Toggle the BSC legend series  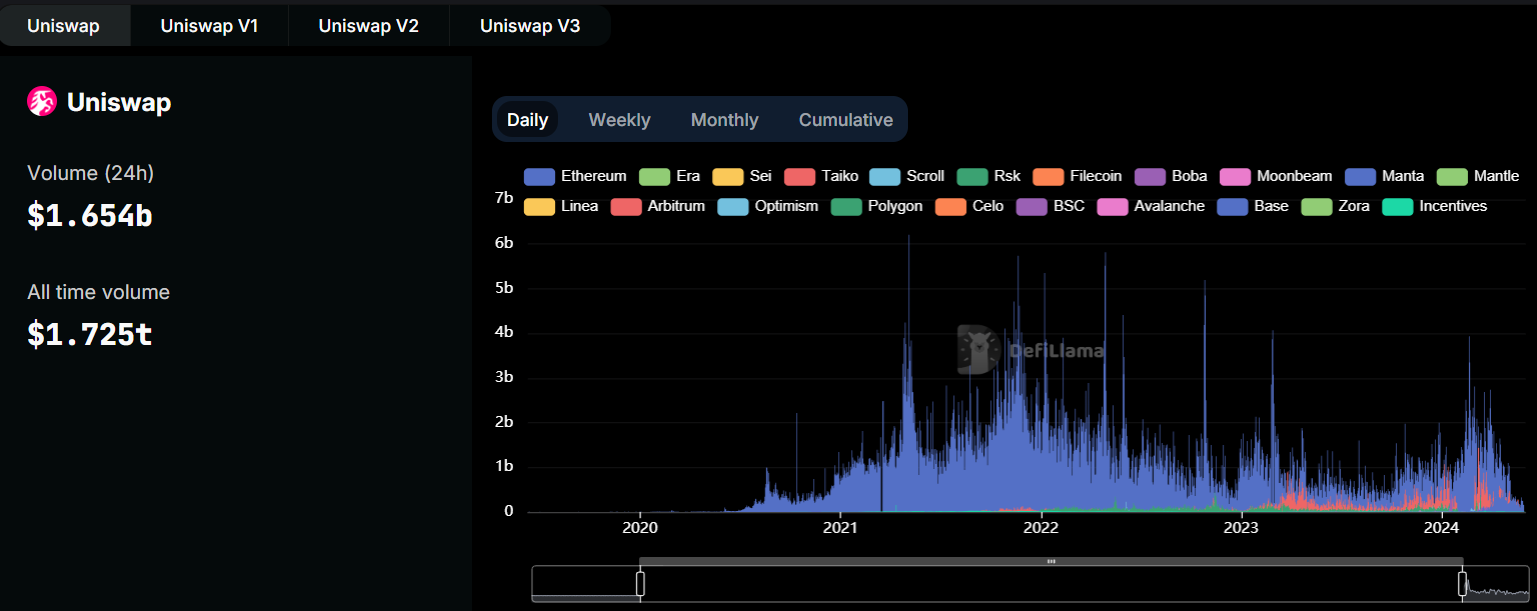(x=1050, y=206)
